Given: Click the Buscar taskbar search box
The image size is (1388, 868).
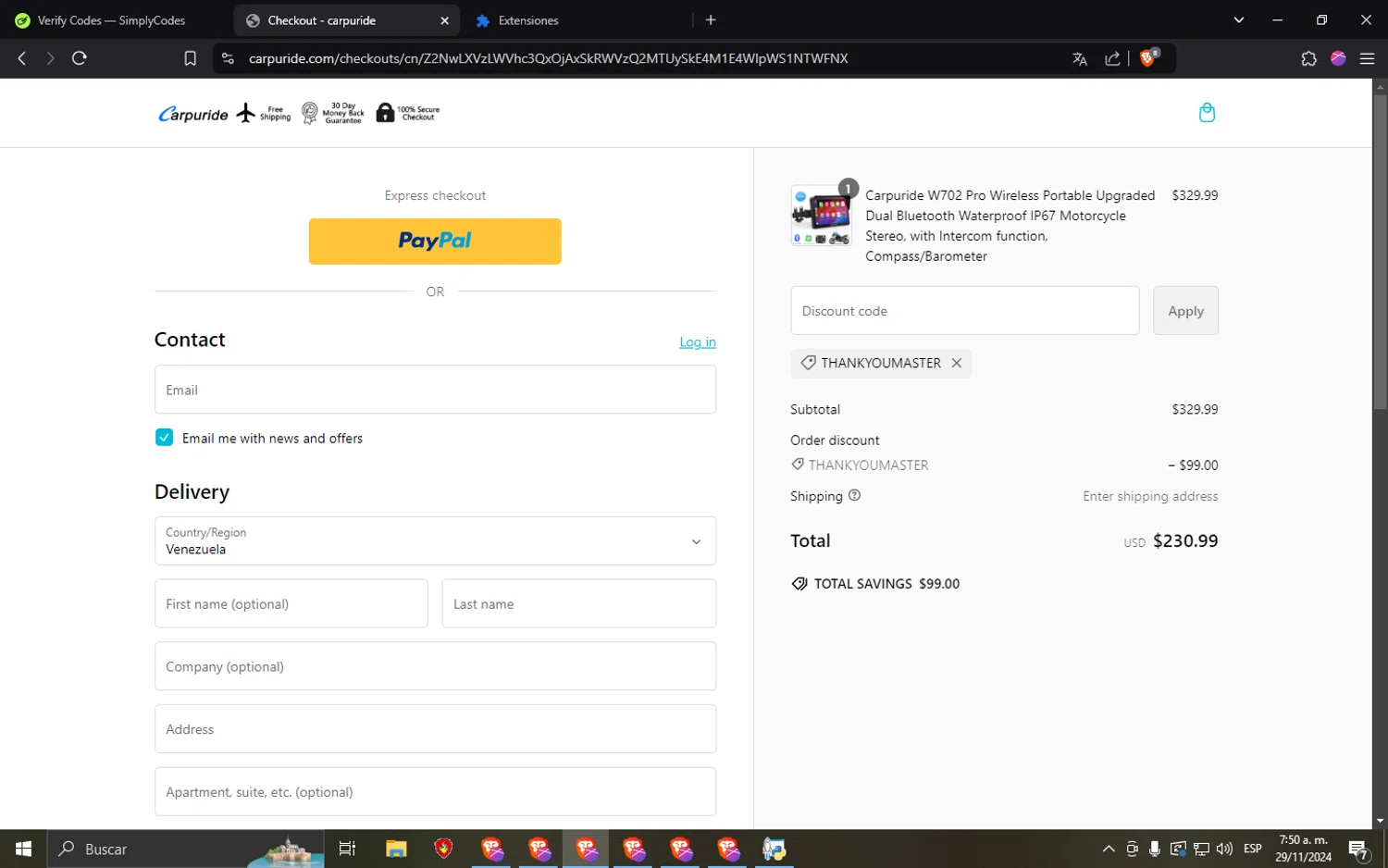Looking at the screenshot, I should (x=185, y=849).
